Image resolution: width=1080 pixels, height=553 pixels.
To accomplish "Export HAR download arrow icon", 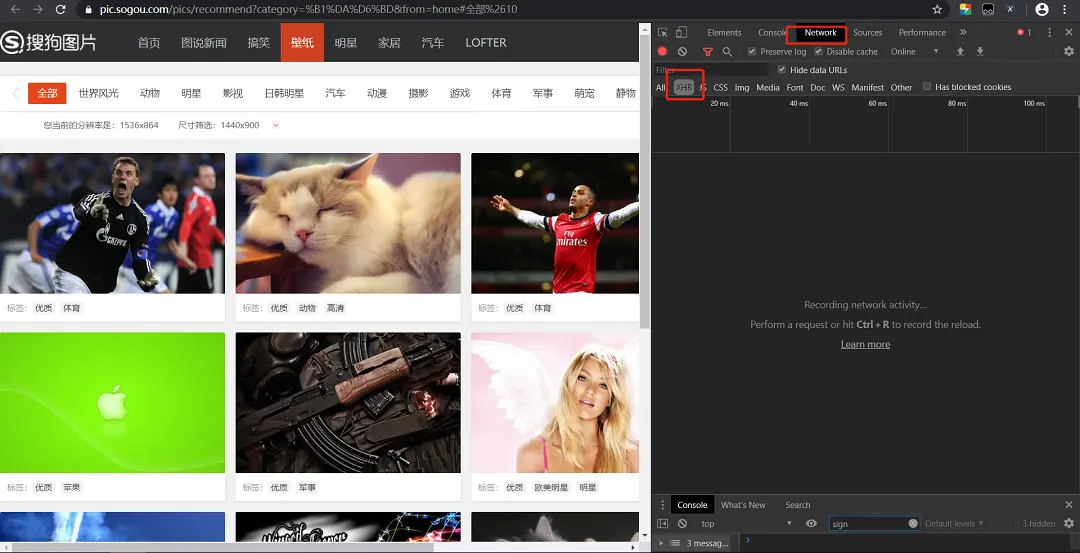I will click(x=980, y=52).
